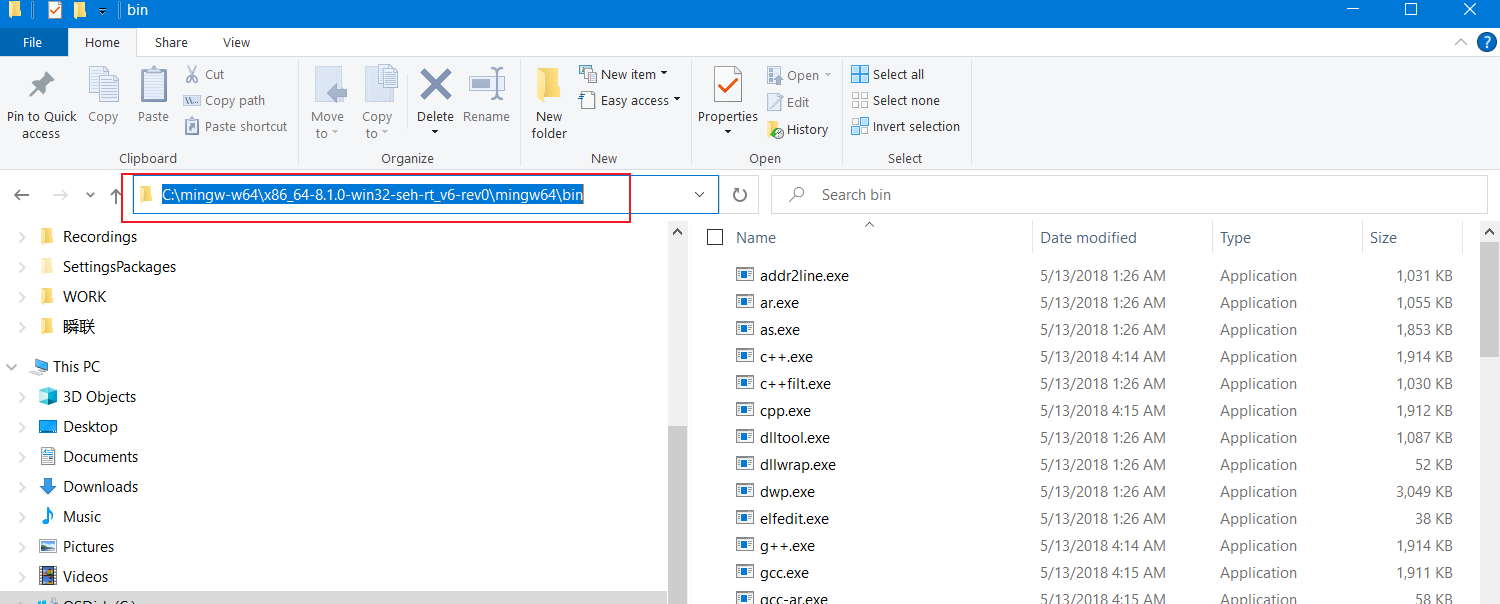Open recent locations dropdown arrow
The image size is (1500, 604).
[x=90, y=195]
